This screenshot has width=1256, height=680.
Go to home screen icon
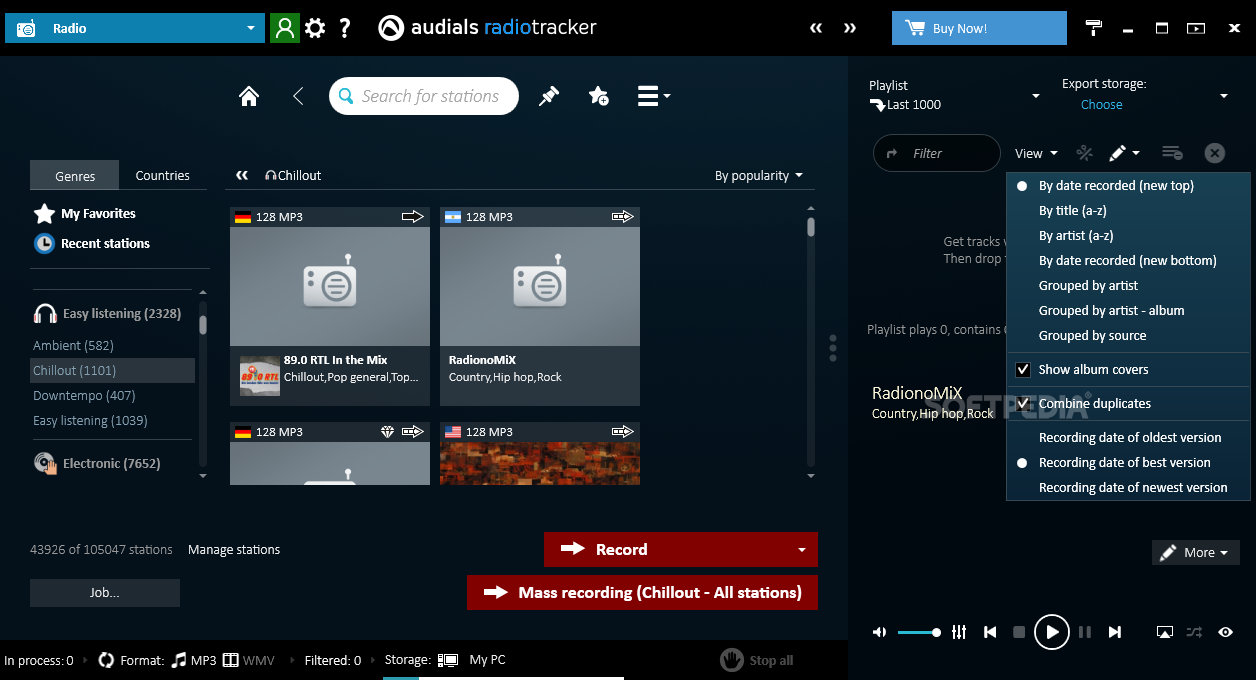pos(249,96)
